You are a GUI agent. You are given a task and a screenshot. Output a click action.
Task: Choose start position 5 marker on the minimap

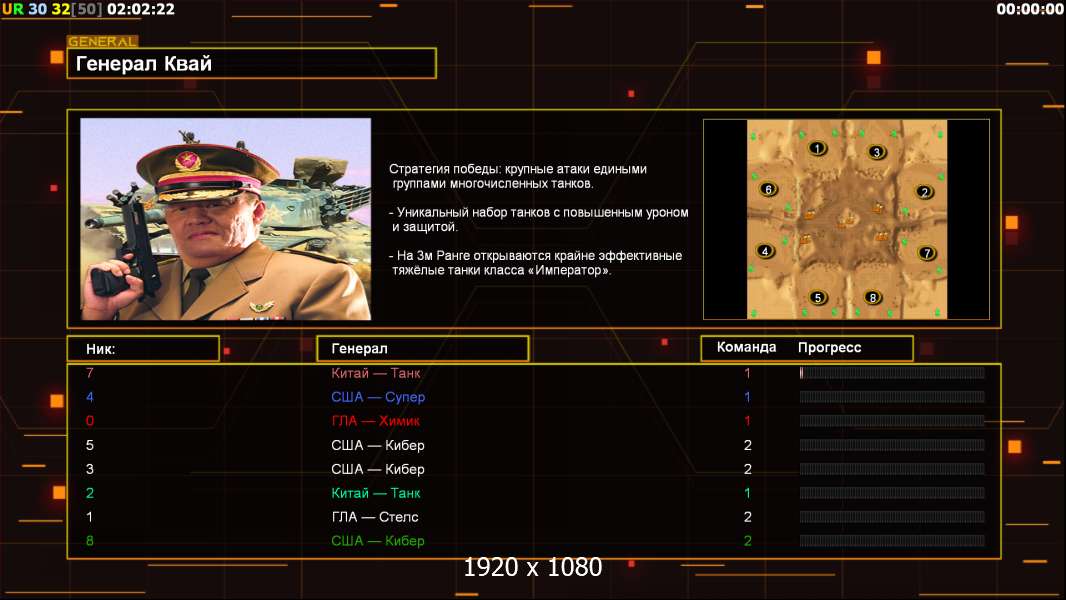coord(817,297)
